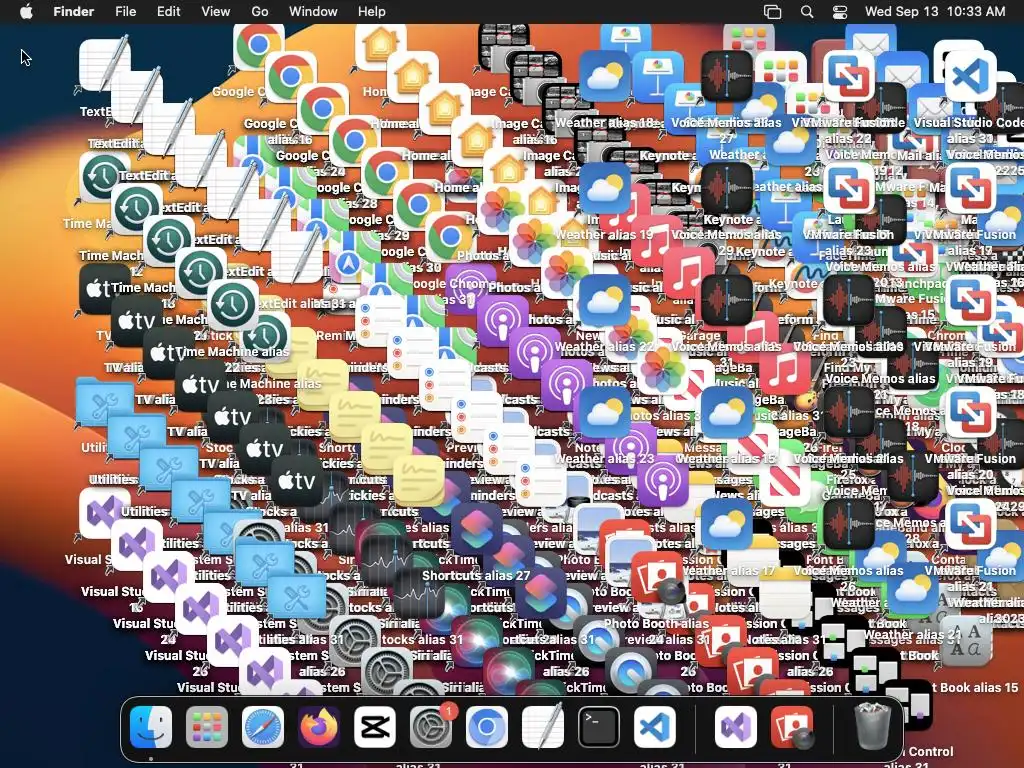This screenshot has height=768, width=1024.
Task: Select the Photo Booth alias 24 desktop icon
Action: point(657,579)
